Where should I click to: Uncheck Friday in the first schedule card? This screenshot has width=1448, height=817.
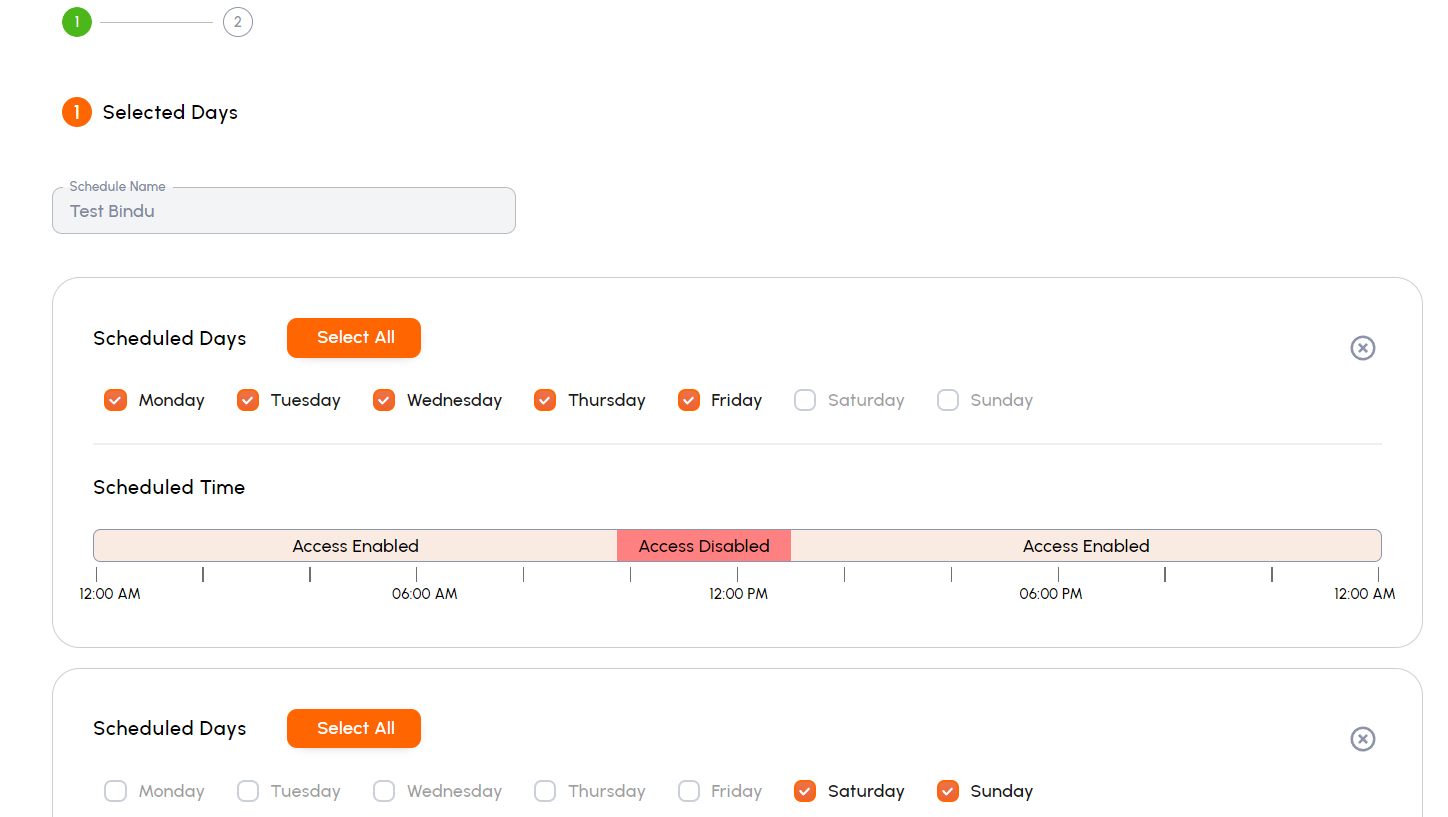[x=689, y=400]
